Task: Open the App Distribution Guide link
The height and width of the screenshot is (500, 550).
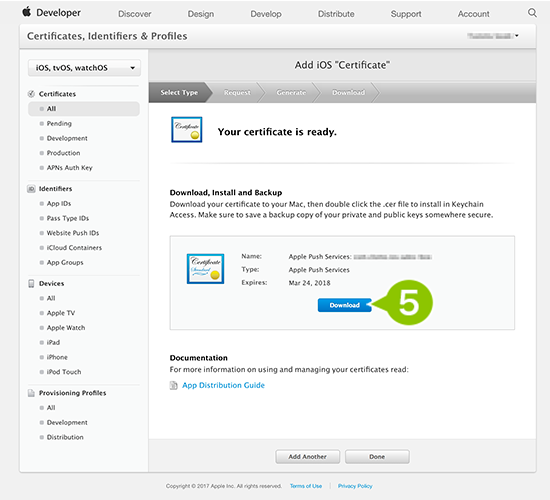Action: [x=223, y=385]
